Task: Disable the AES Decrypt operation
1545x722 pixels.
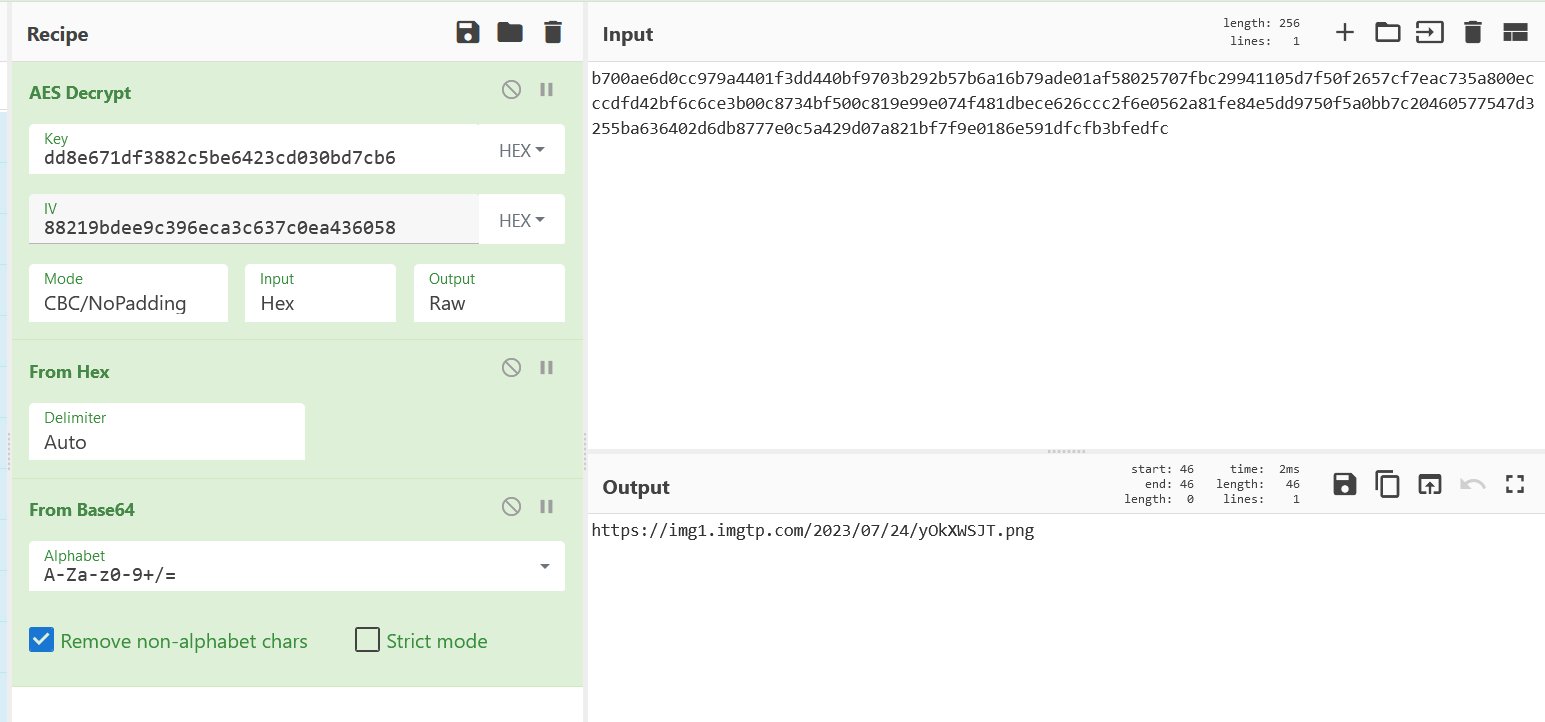Action: pyautogui.click(x=511, y=90)
